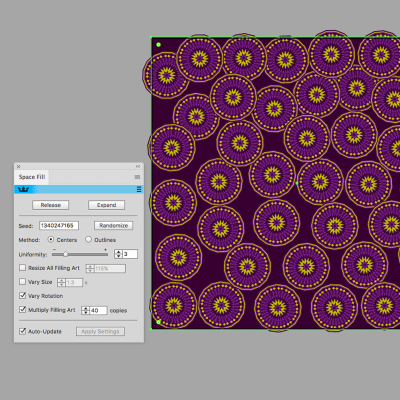Viewport: 400px width, 400px height.
Task: Click the crown icon in the blue bar
Action: 23,189
